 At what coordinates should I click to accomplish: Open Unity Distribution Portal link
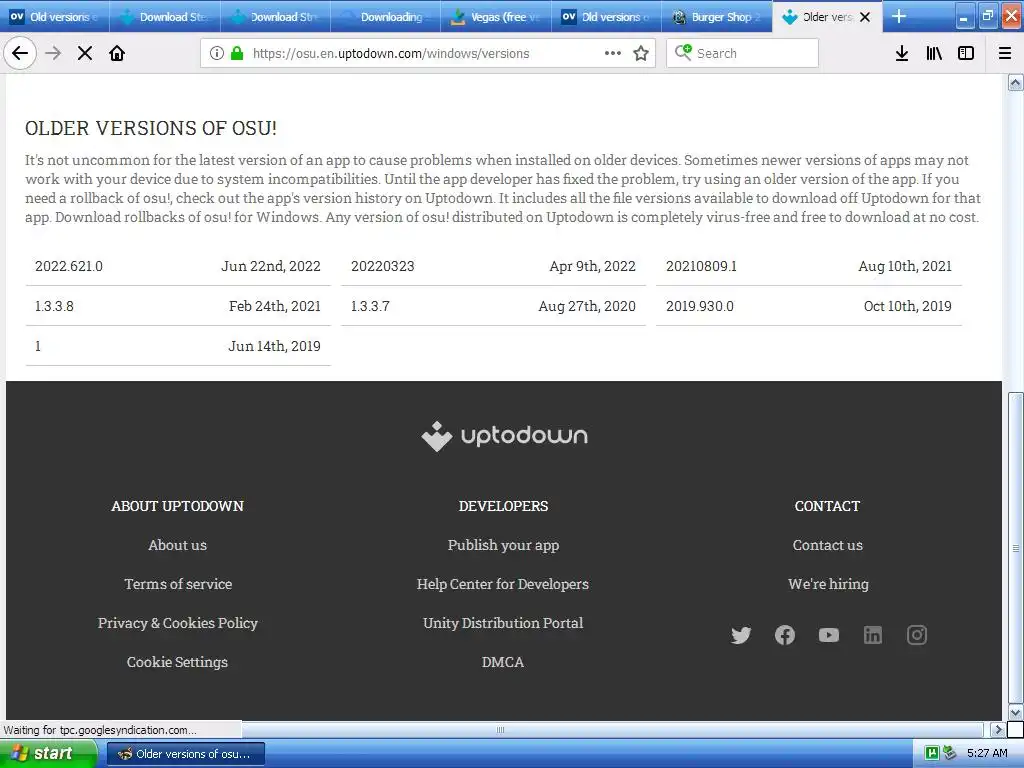click(503, 624)
